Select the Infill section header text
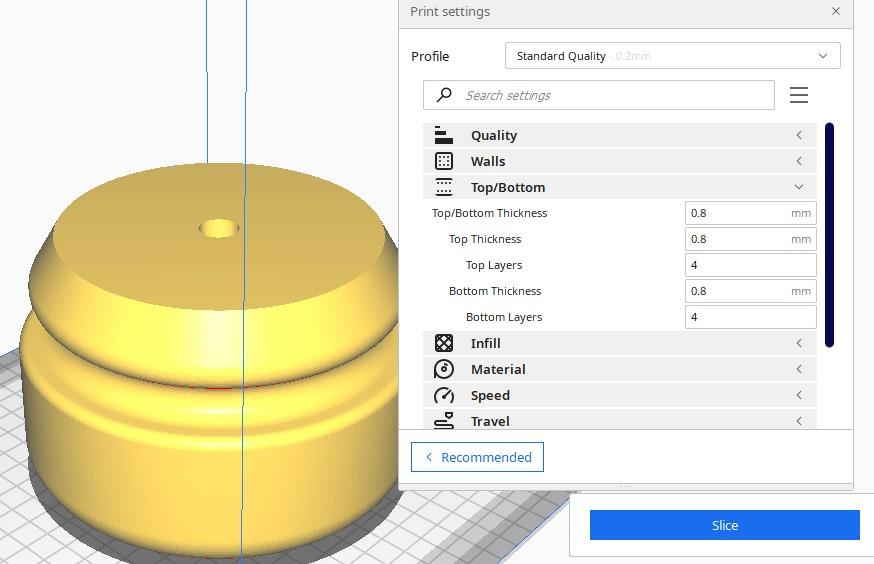The width and height of the screenshot is (874, 564). point(485,343)
